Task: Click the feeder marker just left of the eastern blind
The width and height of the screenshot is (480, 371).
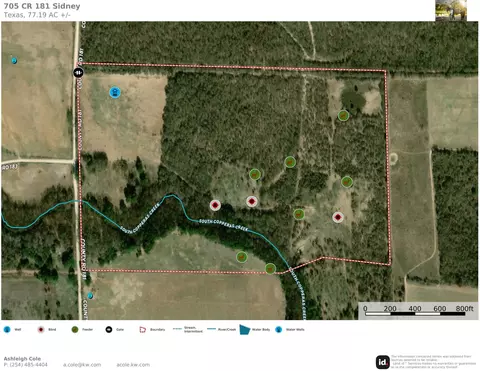Action: (299, 214)
